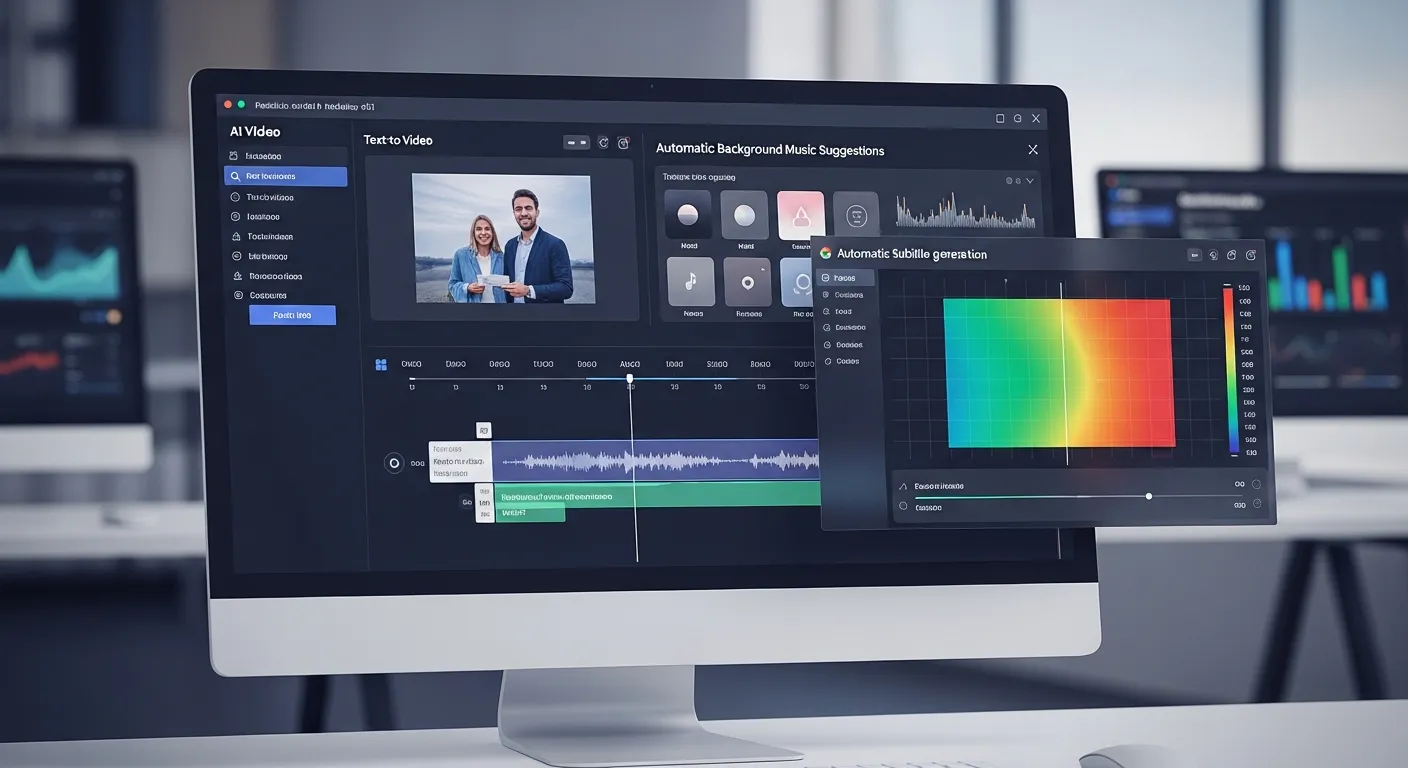Expand the dropdown chevron in Music Suggestions panel

click(1031, 180)
